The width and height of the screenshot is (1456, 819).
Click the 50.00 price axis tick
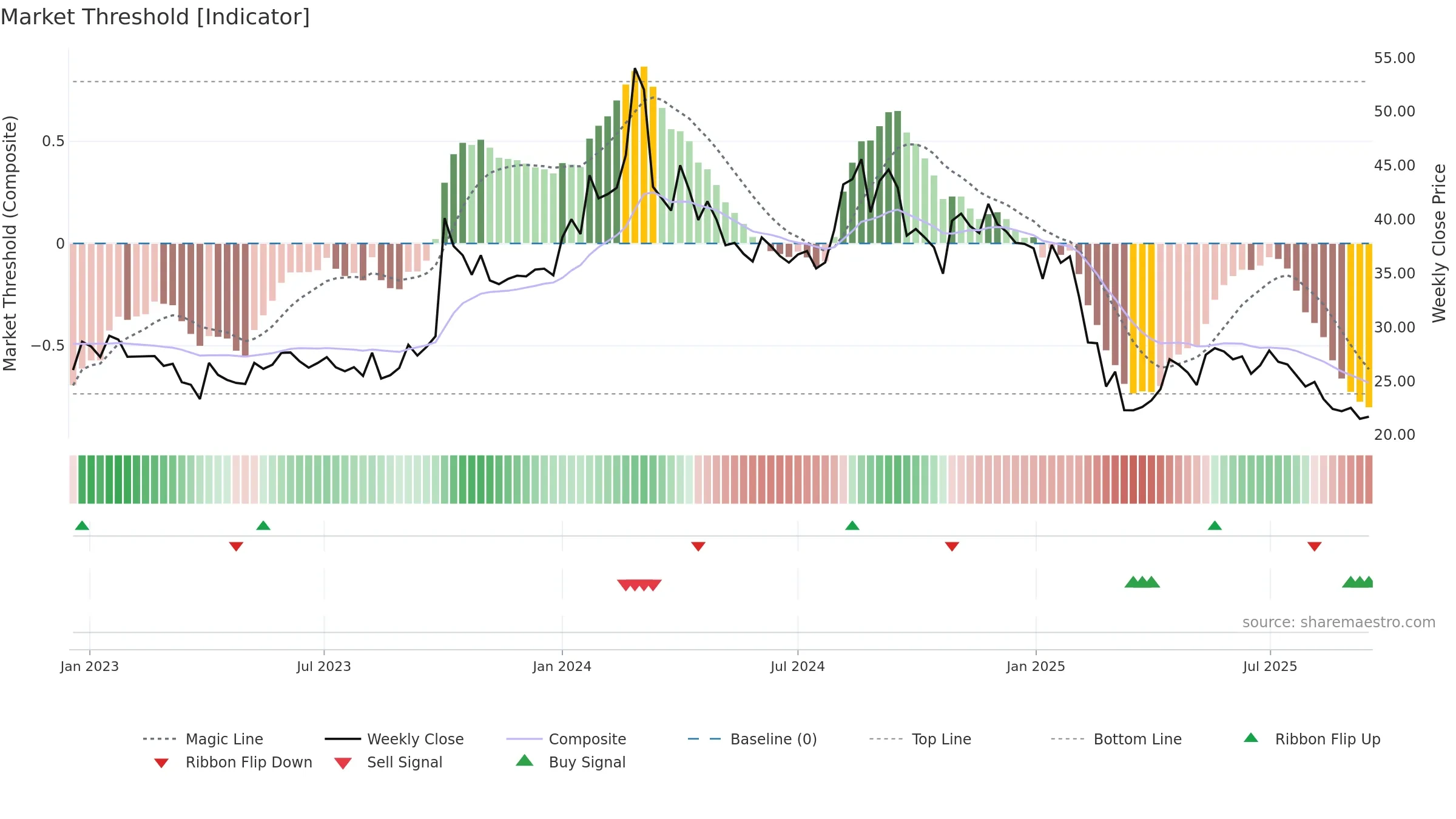pyautogui.click(x=1395, y=111)
